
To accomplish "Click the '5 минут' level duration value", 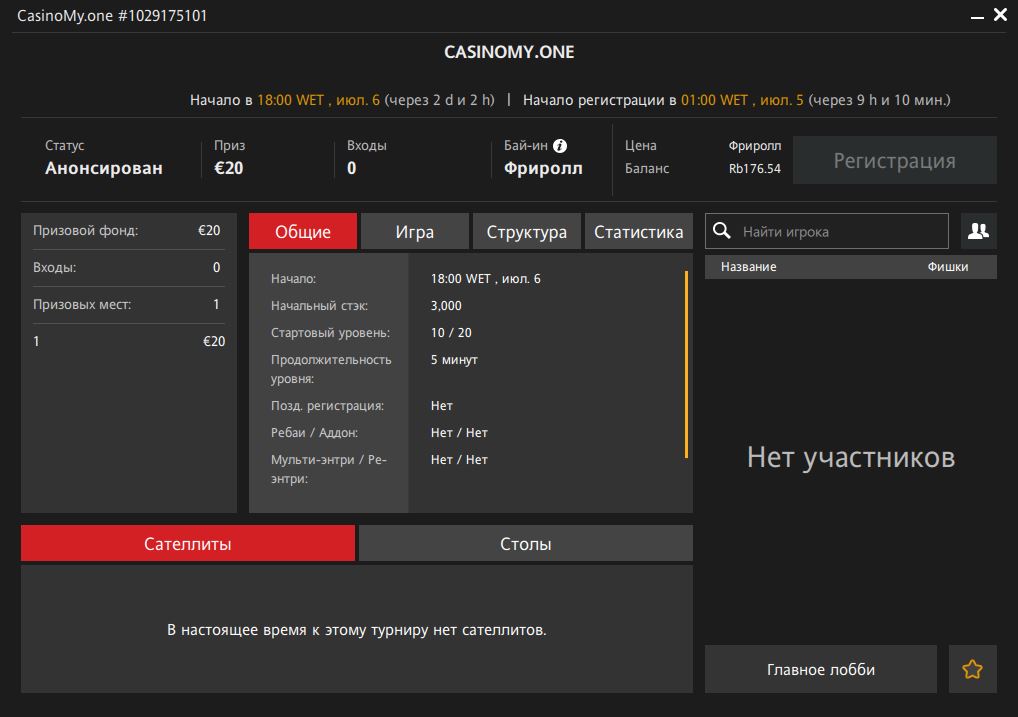I will 454,359.
